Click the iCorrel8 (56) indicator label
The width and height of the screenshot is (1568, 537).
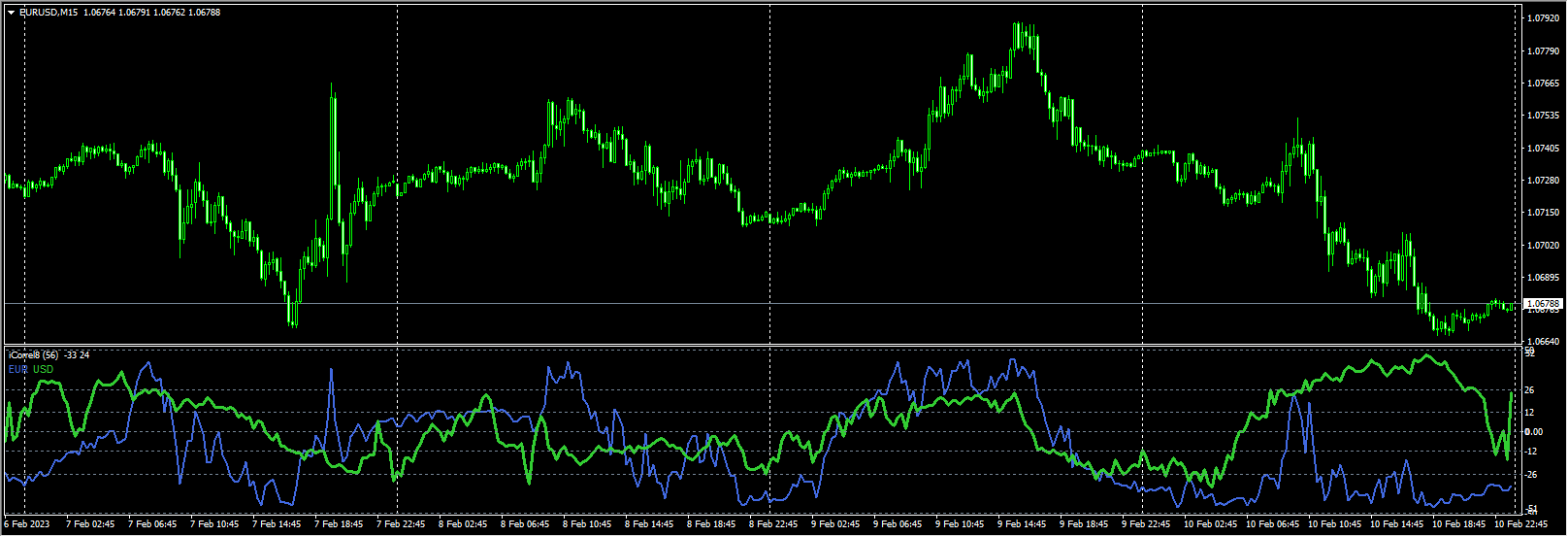tap(34, 355)
